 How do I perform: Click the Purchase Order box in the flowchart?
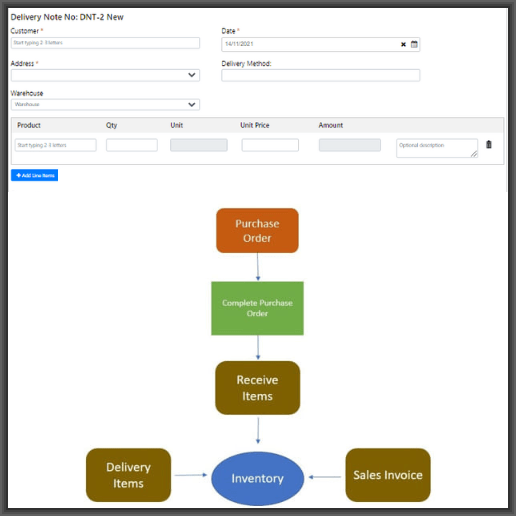pyautogui.click(x=257, y=231)
